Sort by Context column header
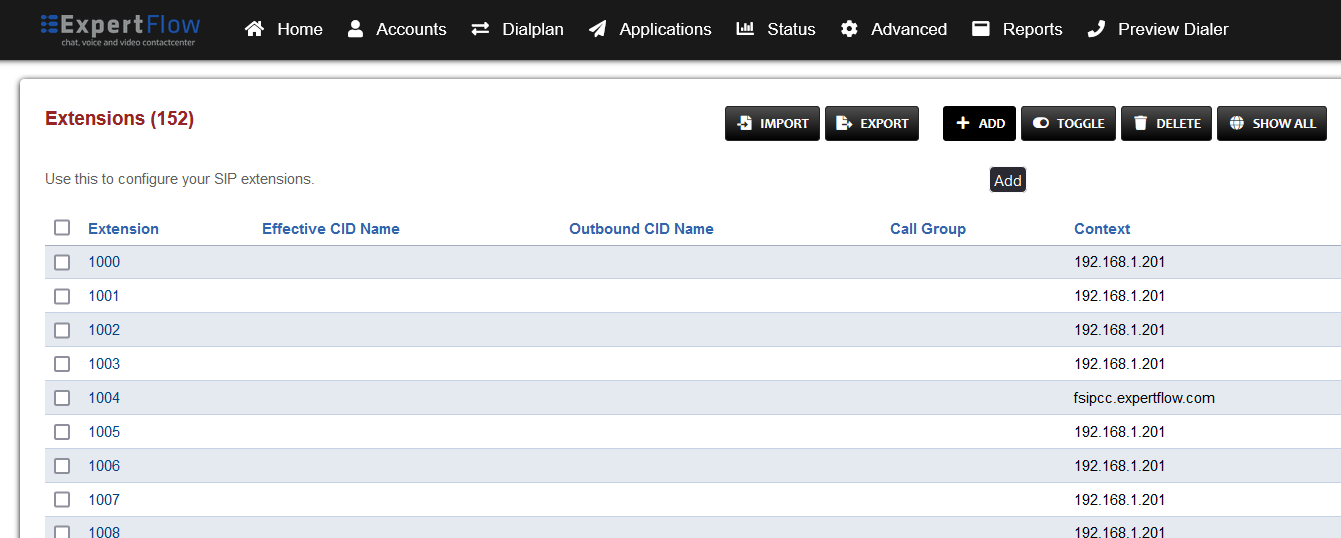Image resolution: width=1341 pixels, height=538 pixels. 1102,229
